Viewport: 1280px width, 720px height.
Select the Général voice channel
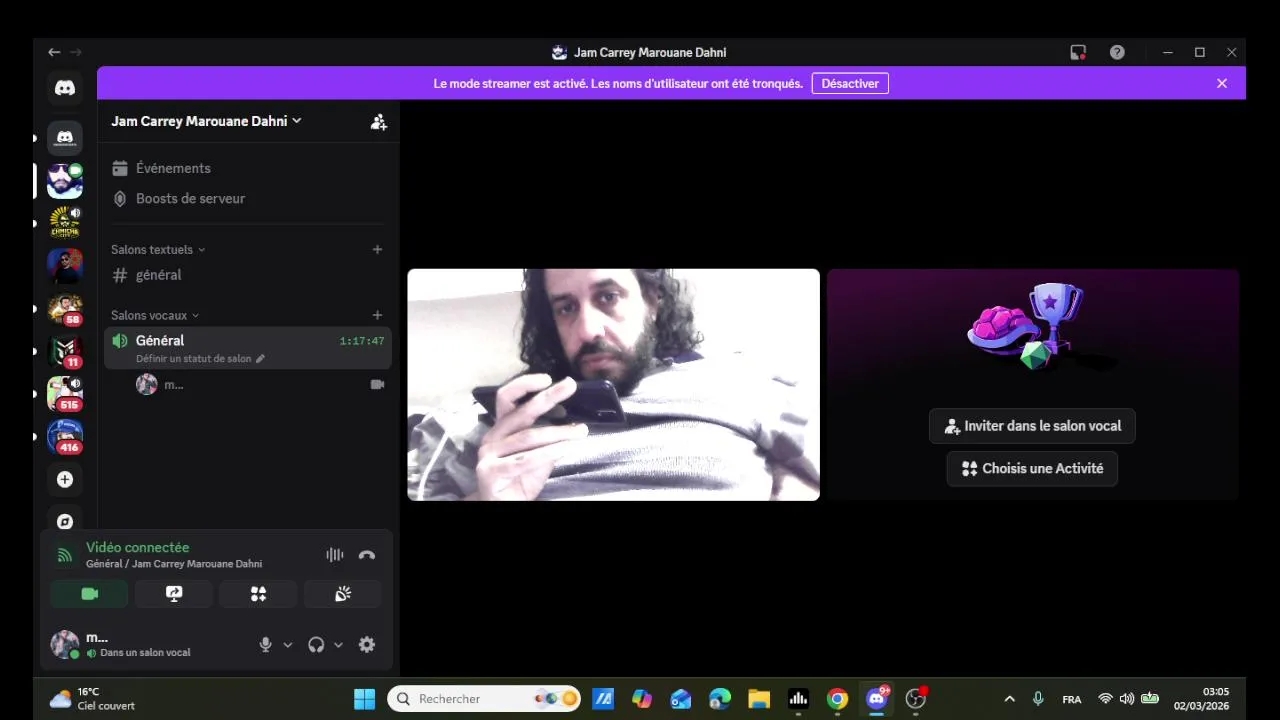(x=247, y=348)
